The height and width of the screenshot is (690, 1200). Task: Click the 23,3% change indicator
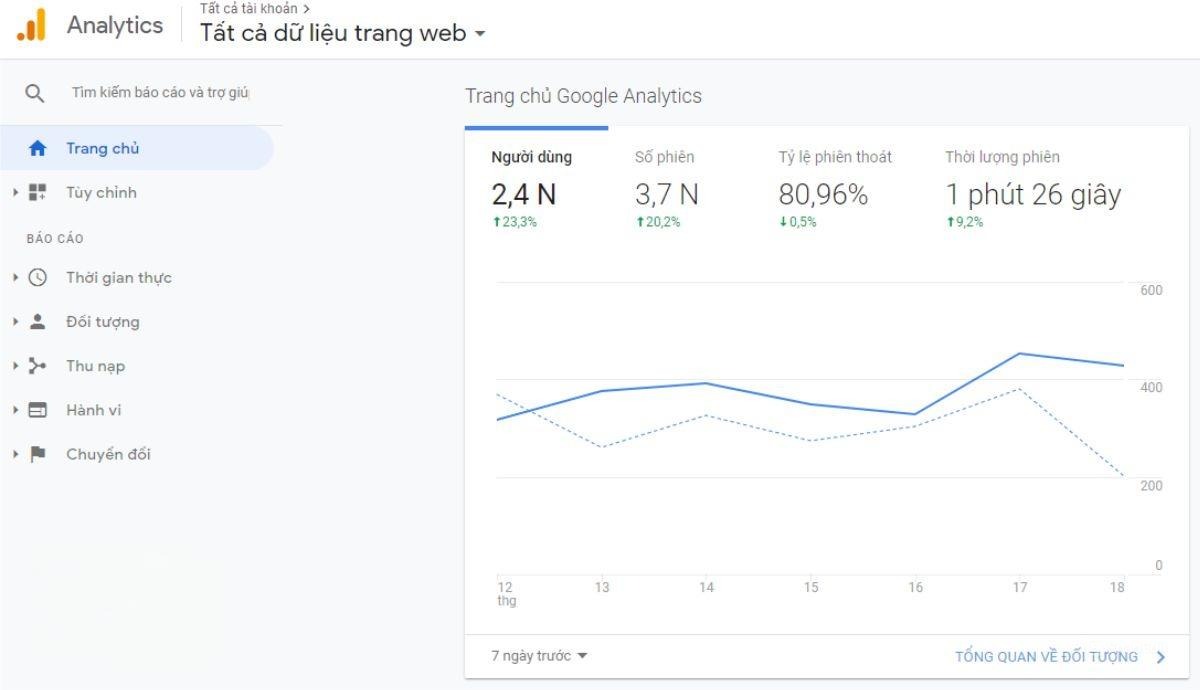point(514,222)
